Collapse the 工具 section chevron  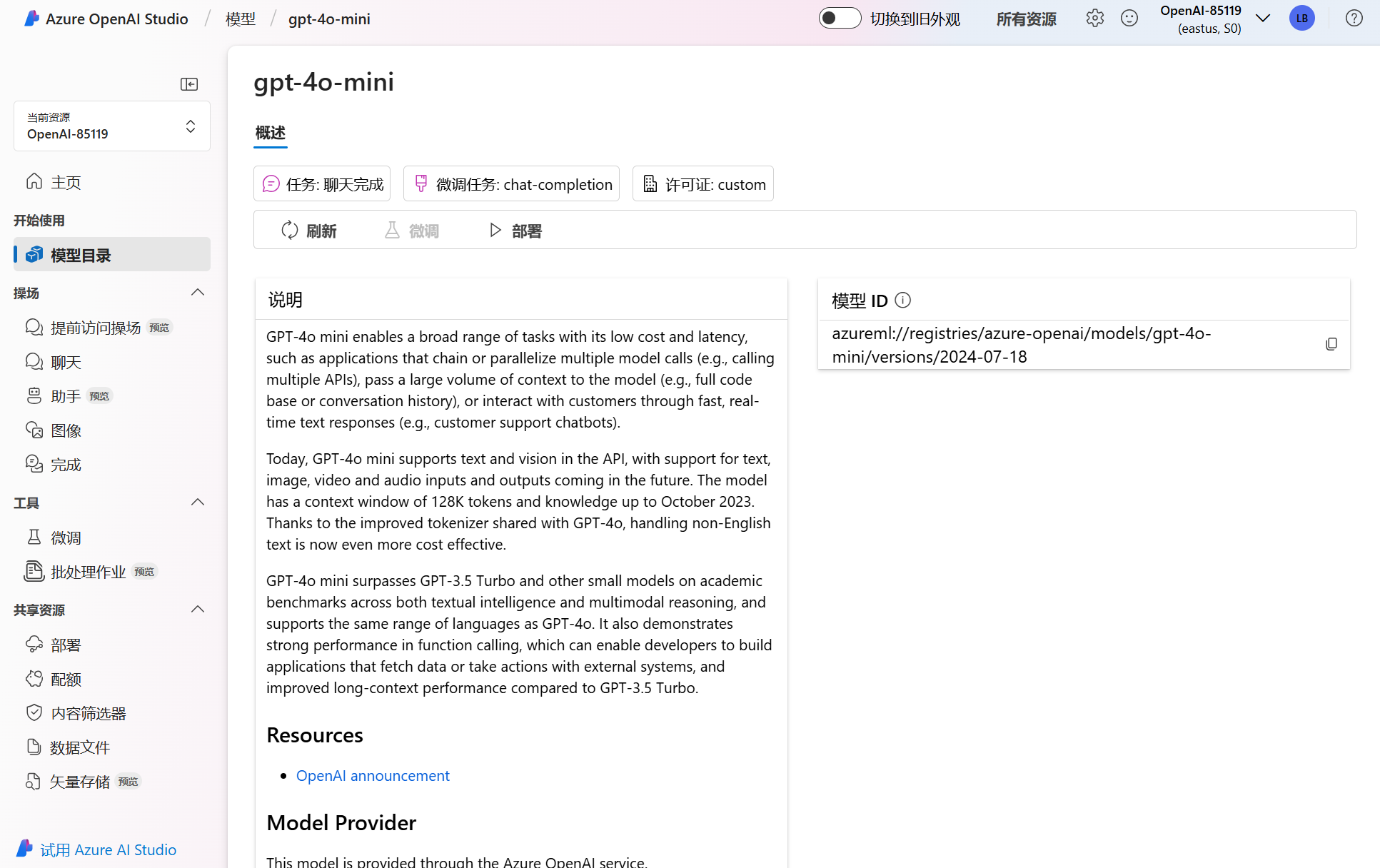198,503
